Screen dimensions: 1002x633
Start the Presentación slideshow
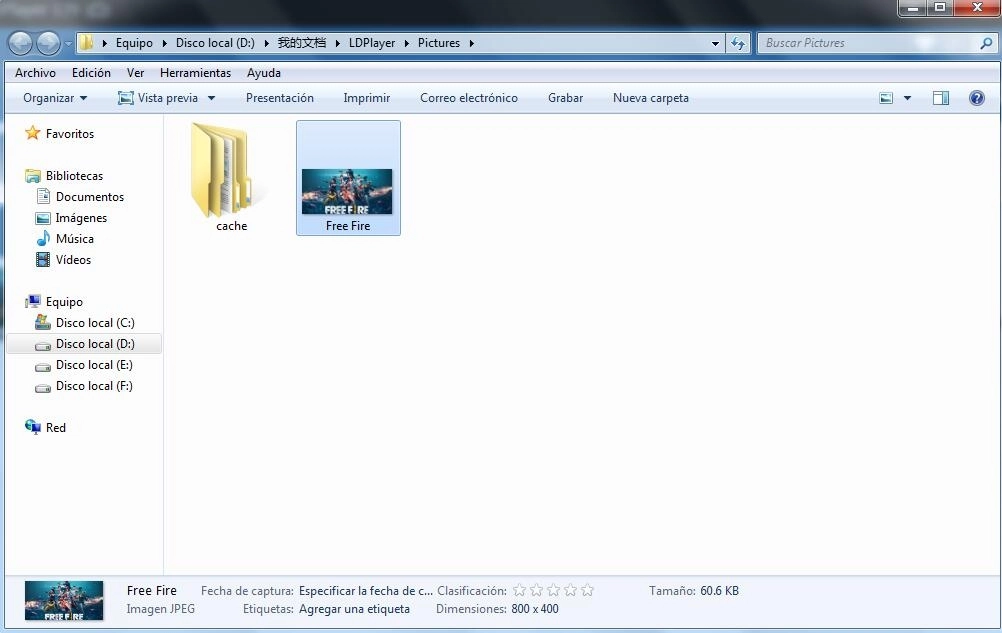click(280, 98)
